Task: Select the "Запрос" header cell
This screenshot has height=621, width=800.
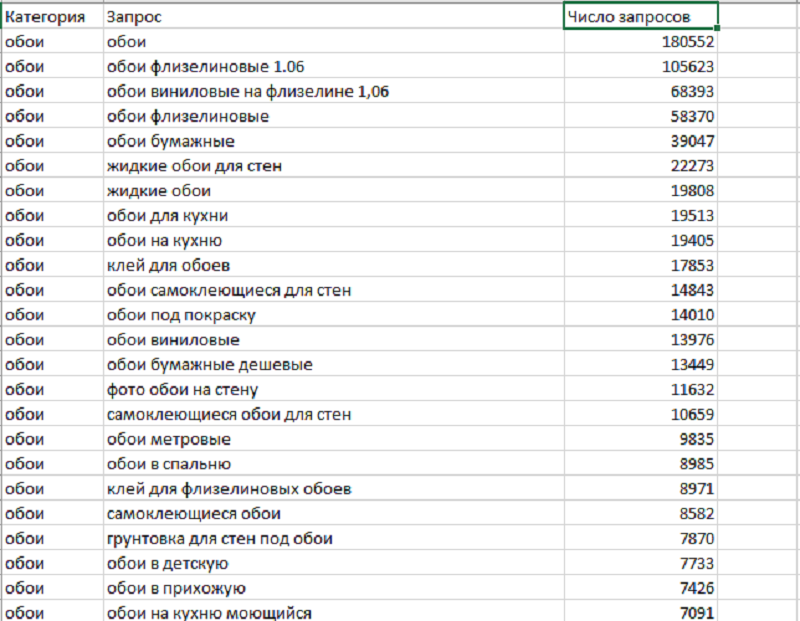Action: coord(333,17)
